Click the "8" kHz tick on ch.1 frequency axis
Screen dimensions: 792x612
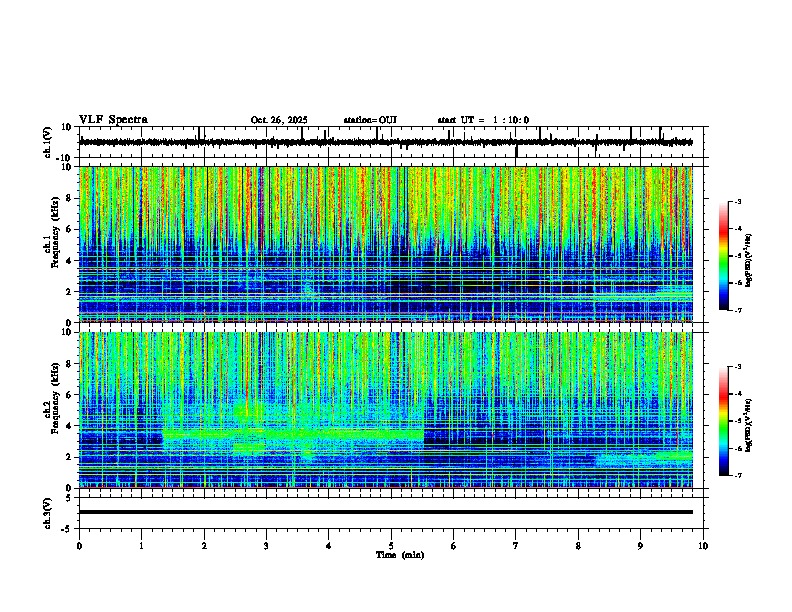(70, 198)
